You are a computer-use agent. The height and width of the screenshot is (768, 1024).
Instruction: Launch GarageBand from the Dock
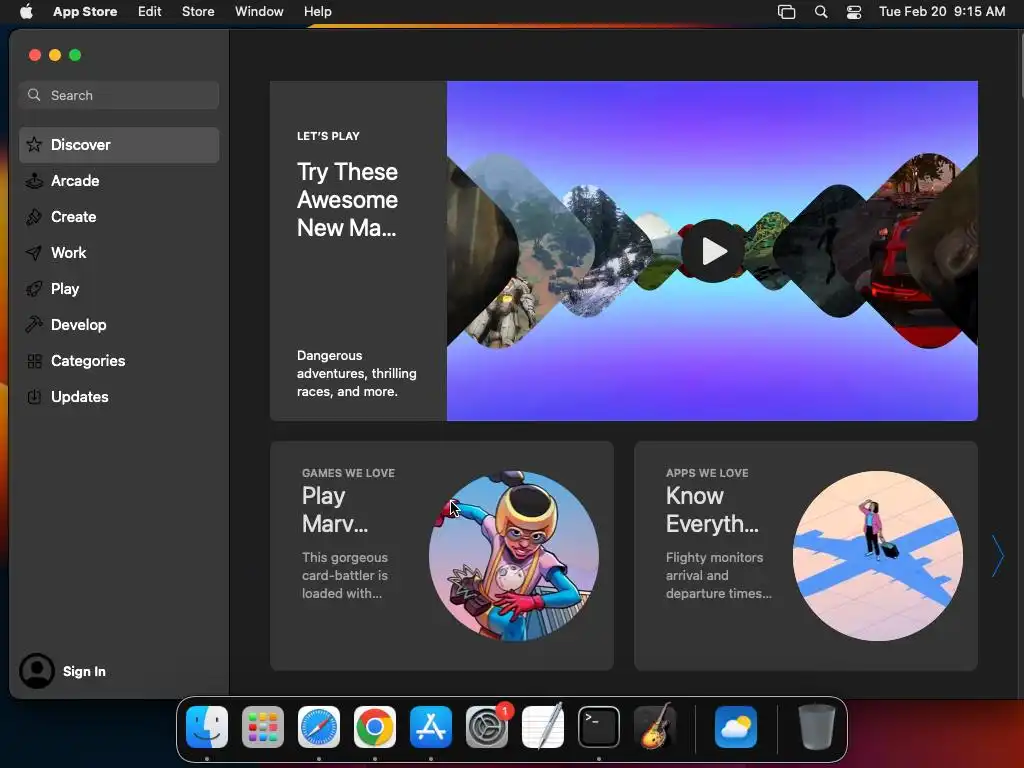(655, 726)
